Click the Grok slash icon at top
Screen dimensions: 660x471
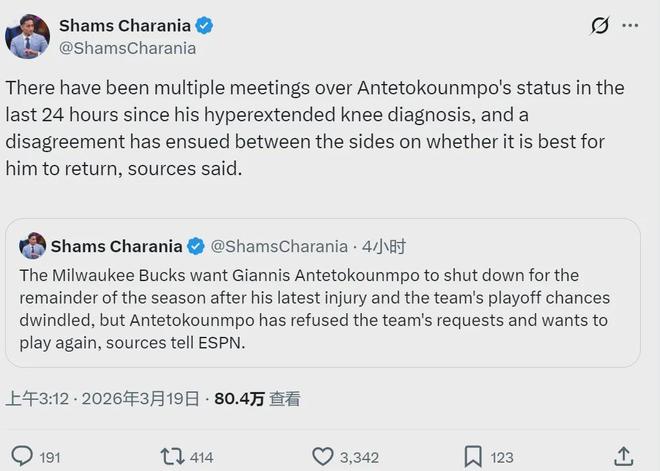600,26
